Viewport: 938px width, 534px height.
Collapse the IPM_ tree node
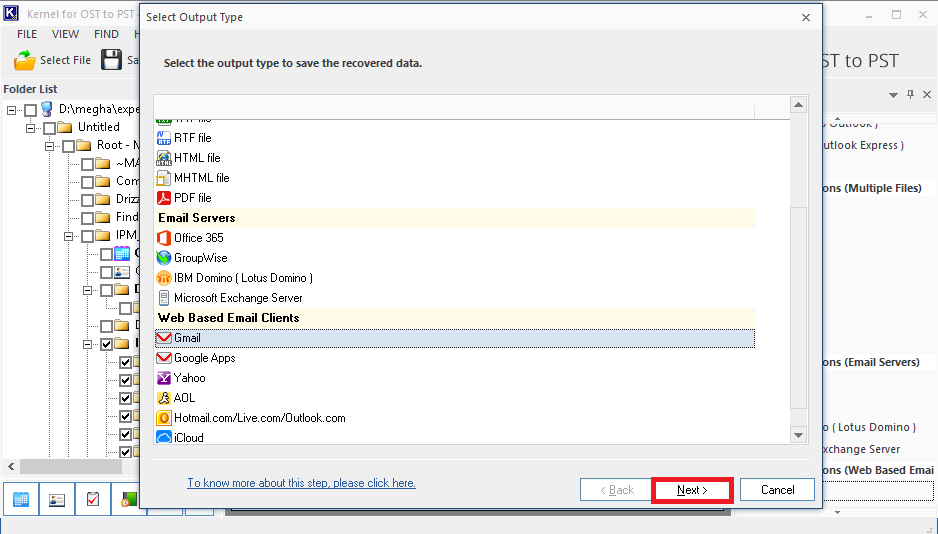69,236
